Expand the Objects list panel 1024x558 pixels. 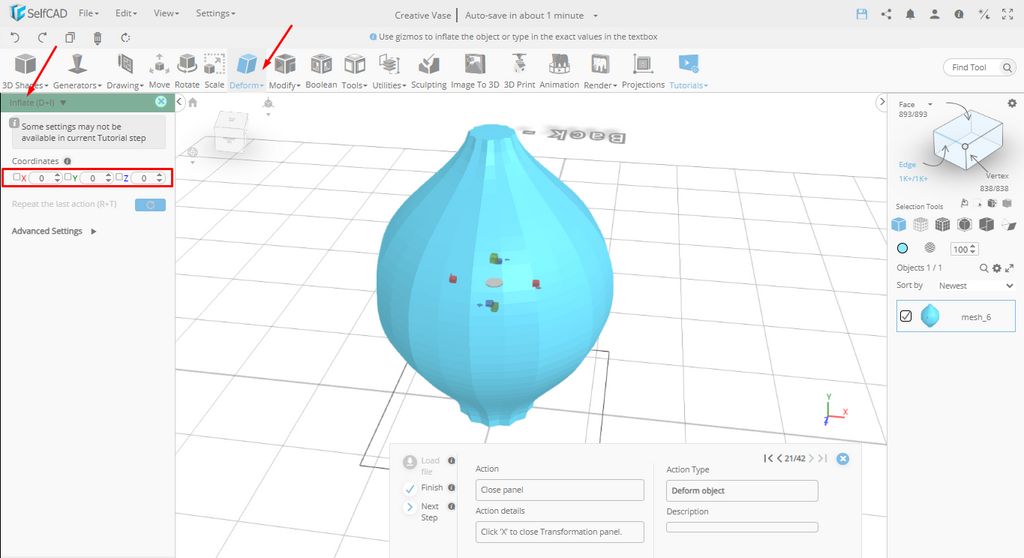pos(1010,268)
